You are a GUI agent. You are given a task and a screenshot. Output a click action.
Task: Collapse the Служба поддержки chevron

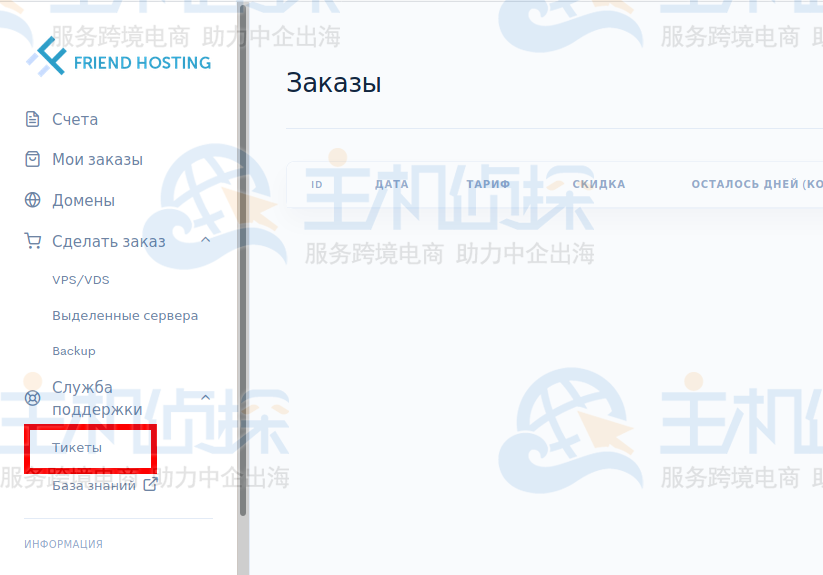(206, 397)
